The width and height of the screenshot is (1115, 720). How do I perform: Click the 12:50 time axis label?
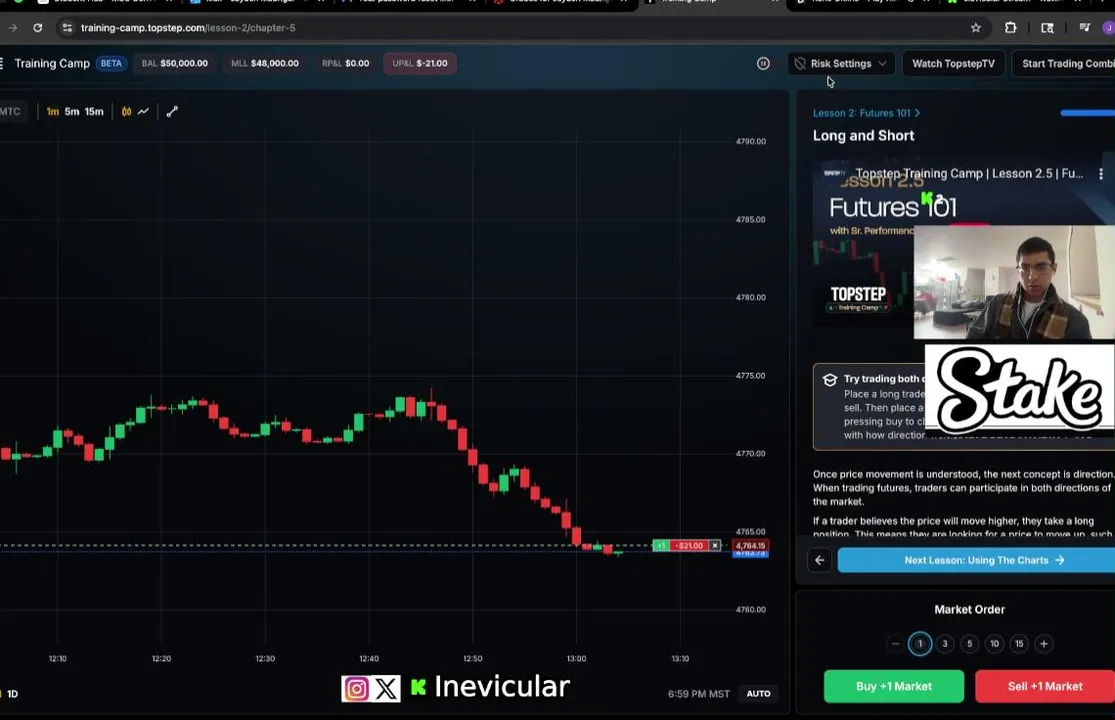coord(472,659)
